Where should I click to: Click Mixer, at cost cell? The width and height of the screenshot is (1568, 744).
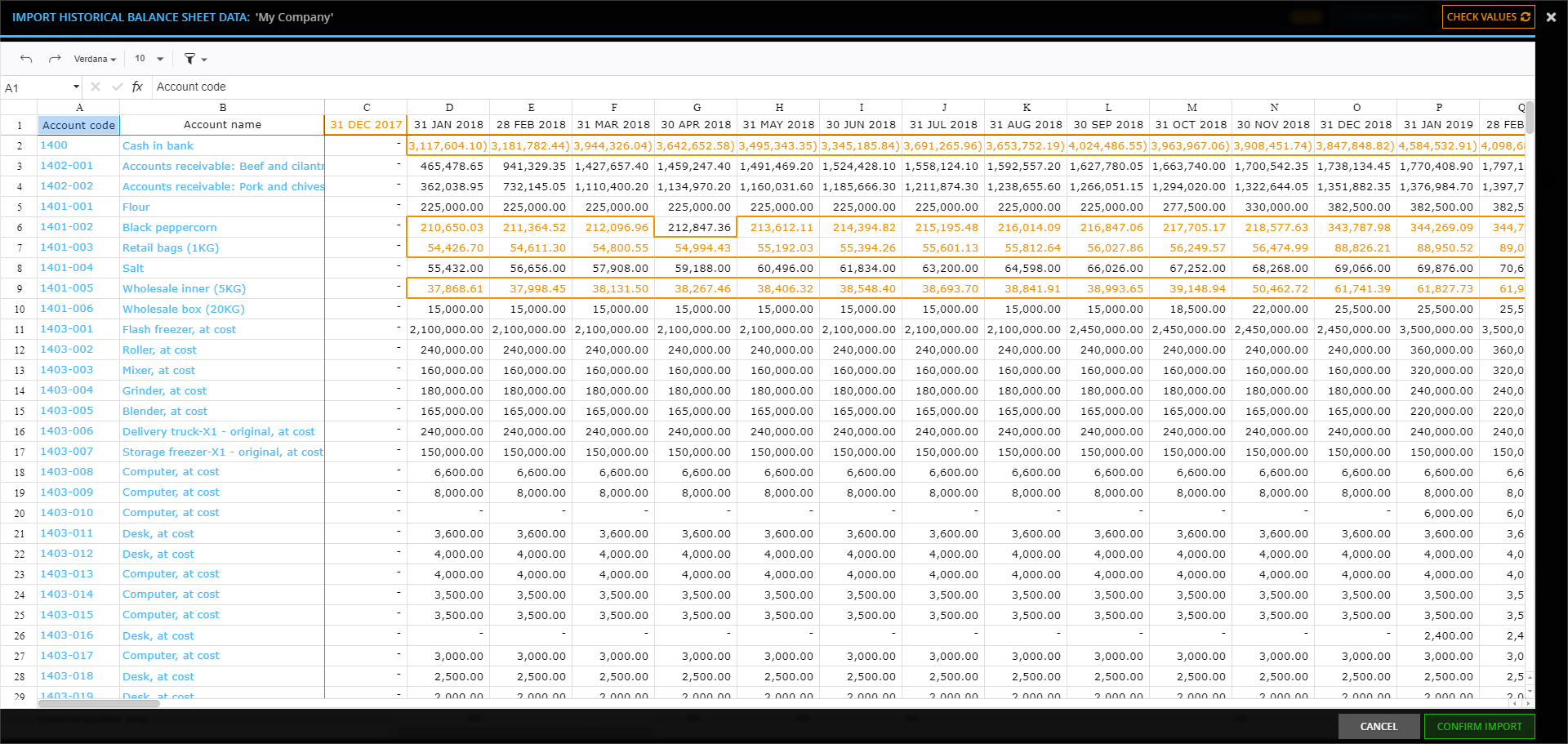(222, 370)
